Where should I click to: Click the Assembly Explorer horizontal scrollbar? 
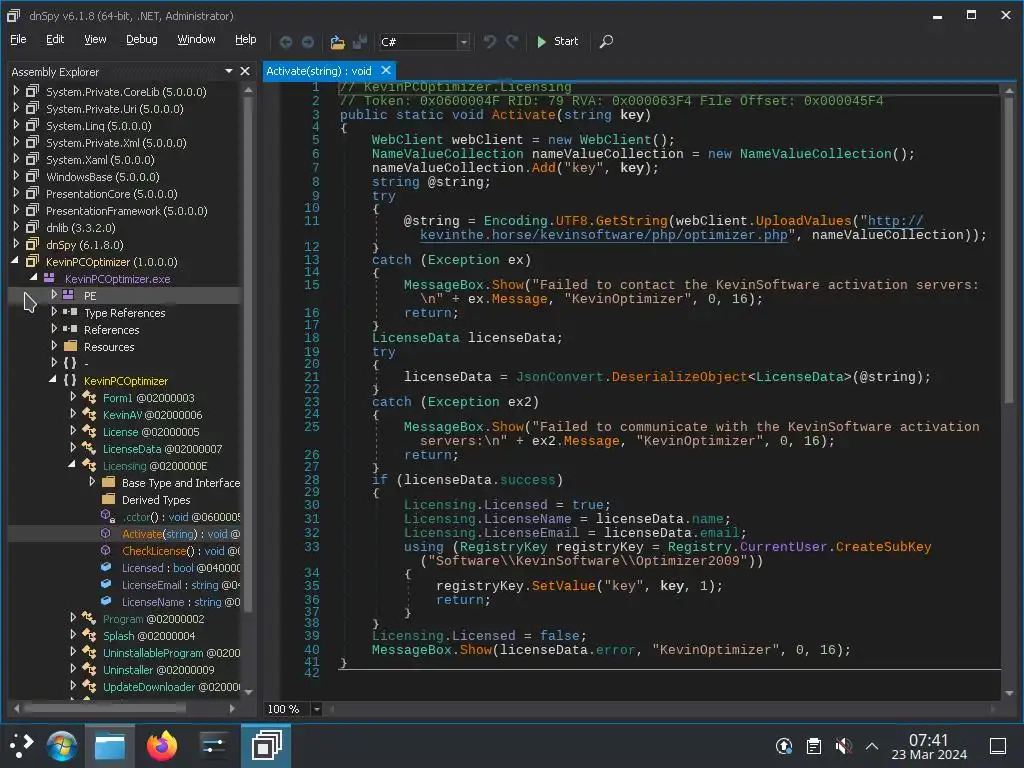pos(104,707)
